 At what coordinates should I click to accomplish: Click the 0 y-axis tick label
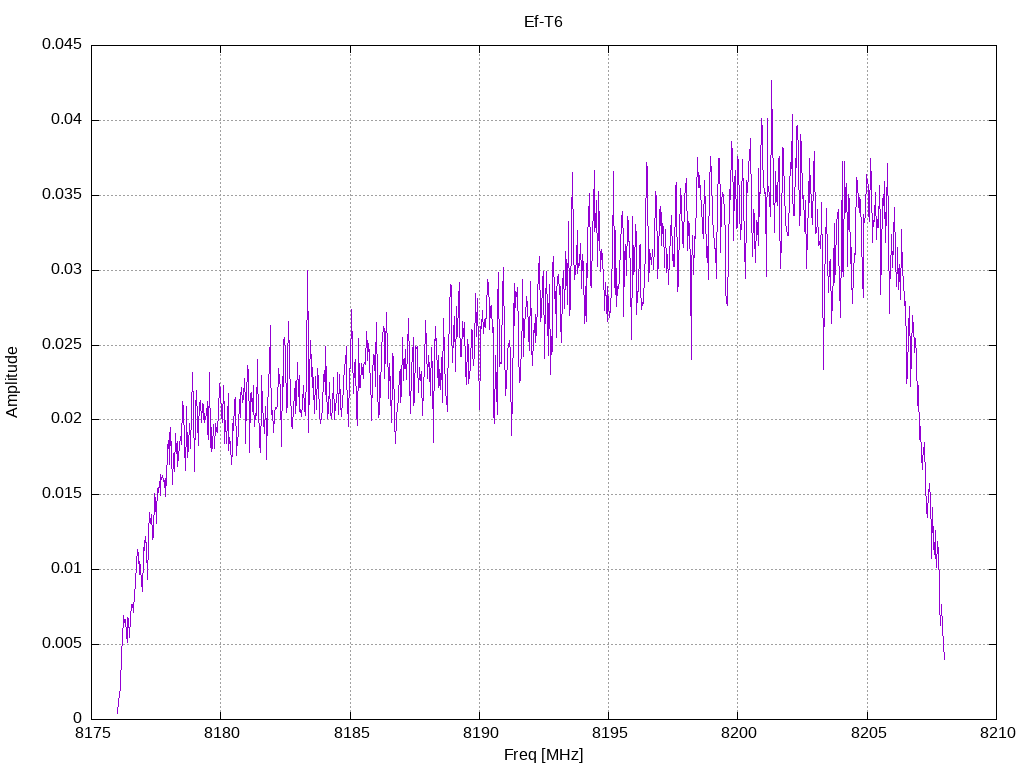78,718
